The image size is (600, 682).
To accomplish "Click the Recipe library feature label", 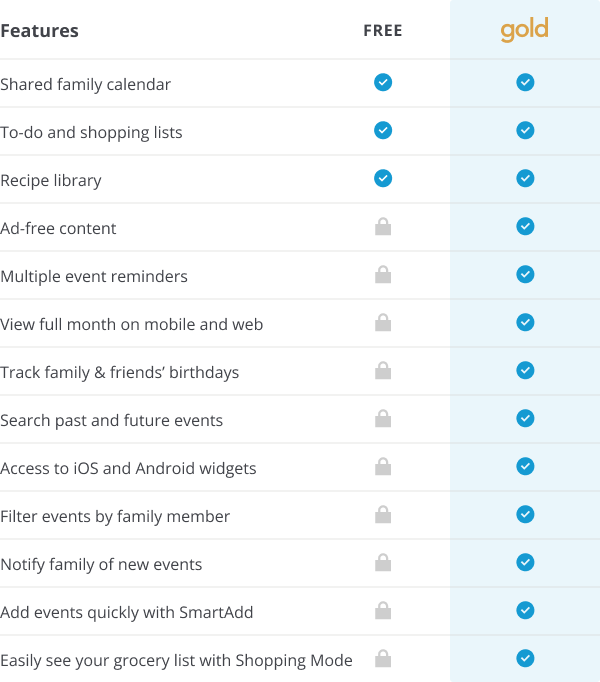I will point(51,181).
